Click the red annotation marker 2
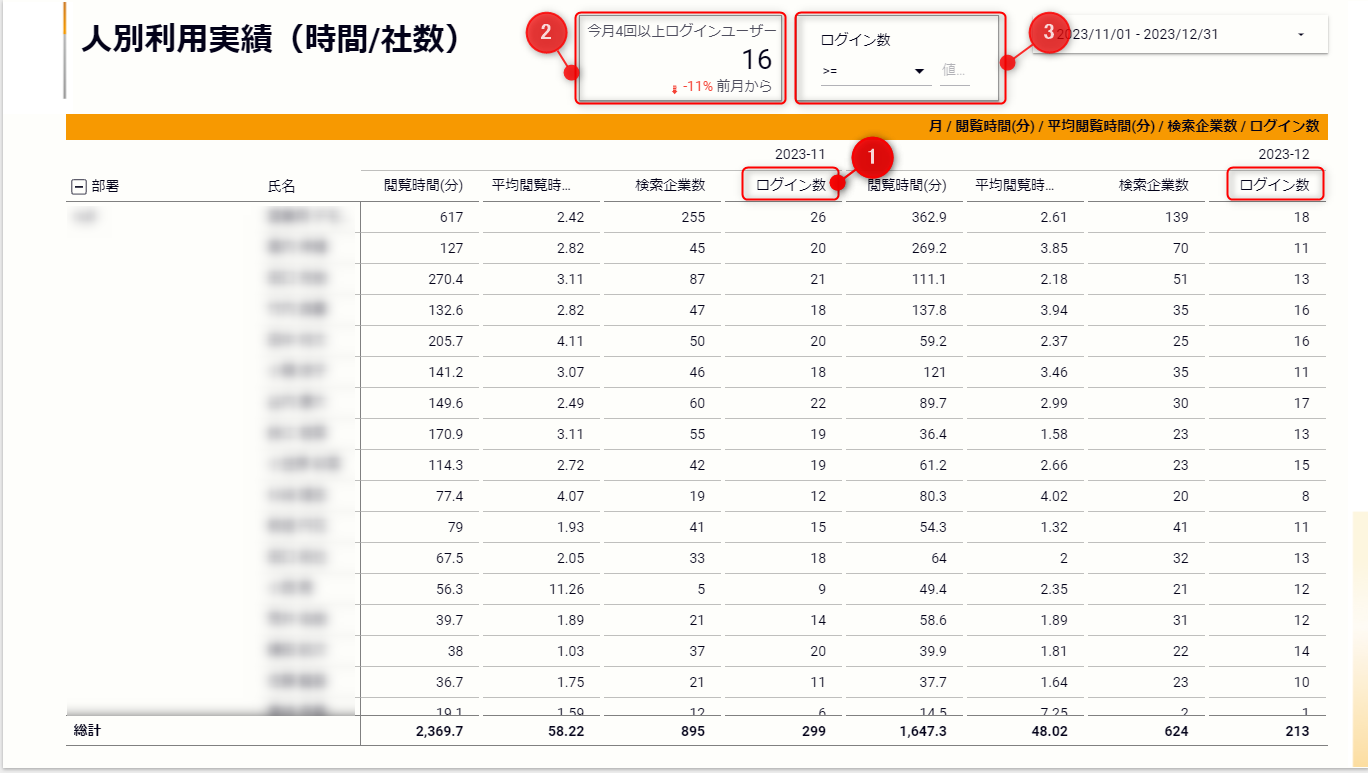Screen dimensions: 1368x773 tap(545, 33)
